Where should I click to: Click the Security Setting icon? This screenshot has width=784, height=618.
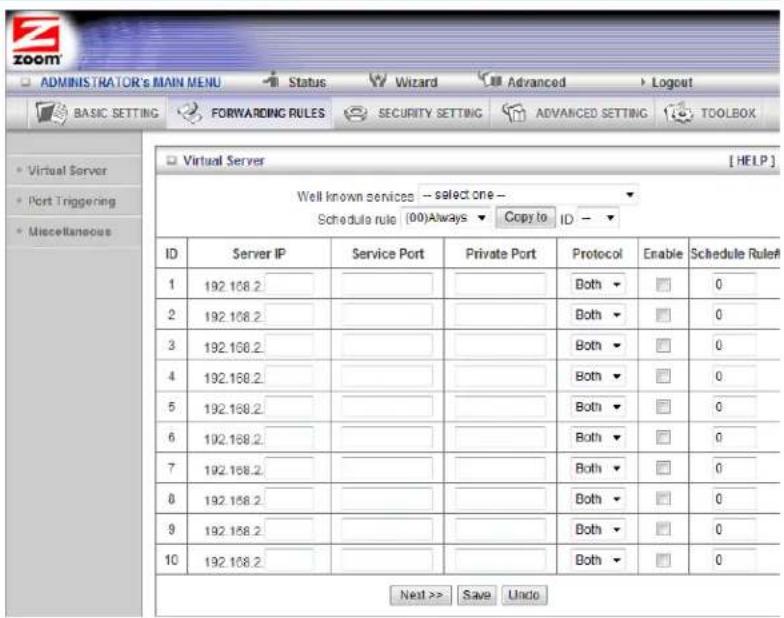tap(356, 114)
